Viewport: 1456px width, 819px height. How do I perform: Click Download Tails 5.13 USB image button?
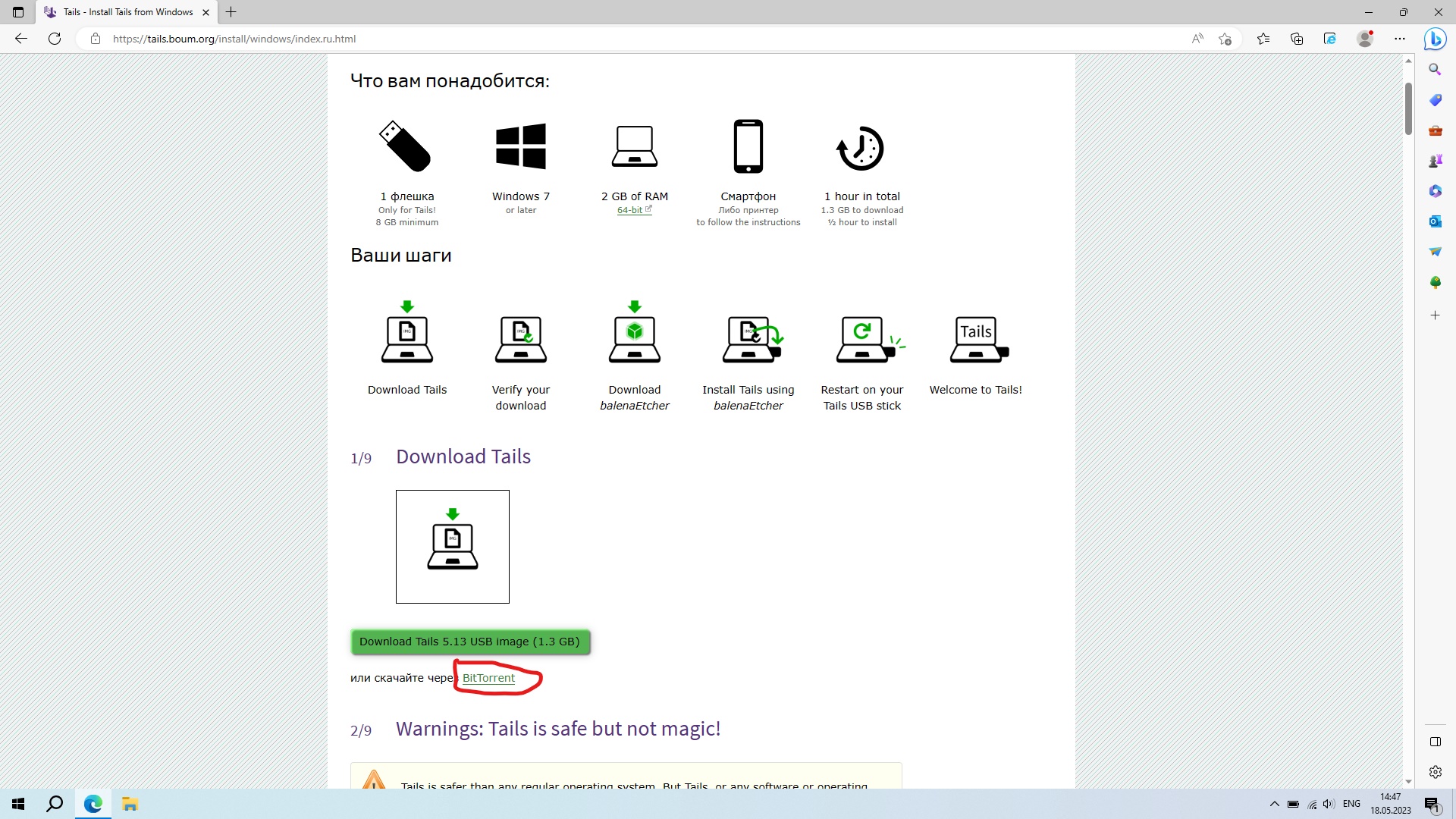tap(469, 642)
